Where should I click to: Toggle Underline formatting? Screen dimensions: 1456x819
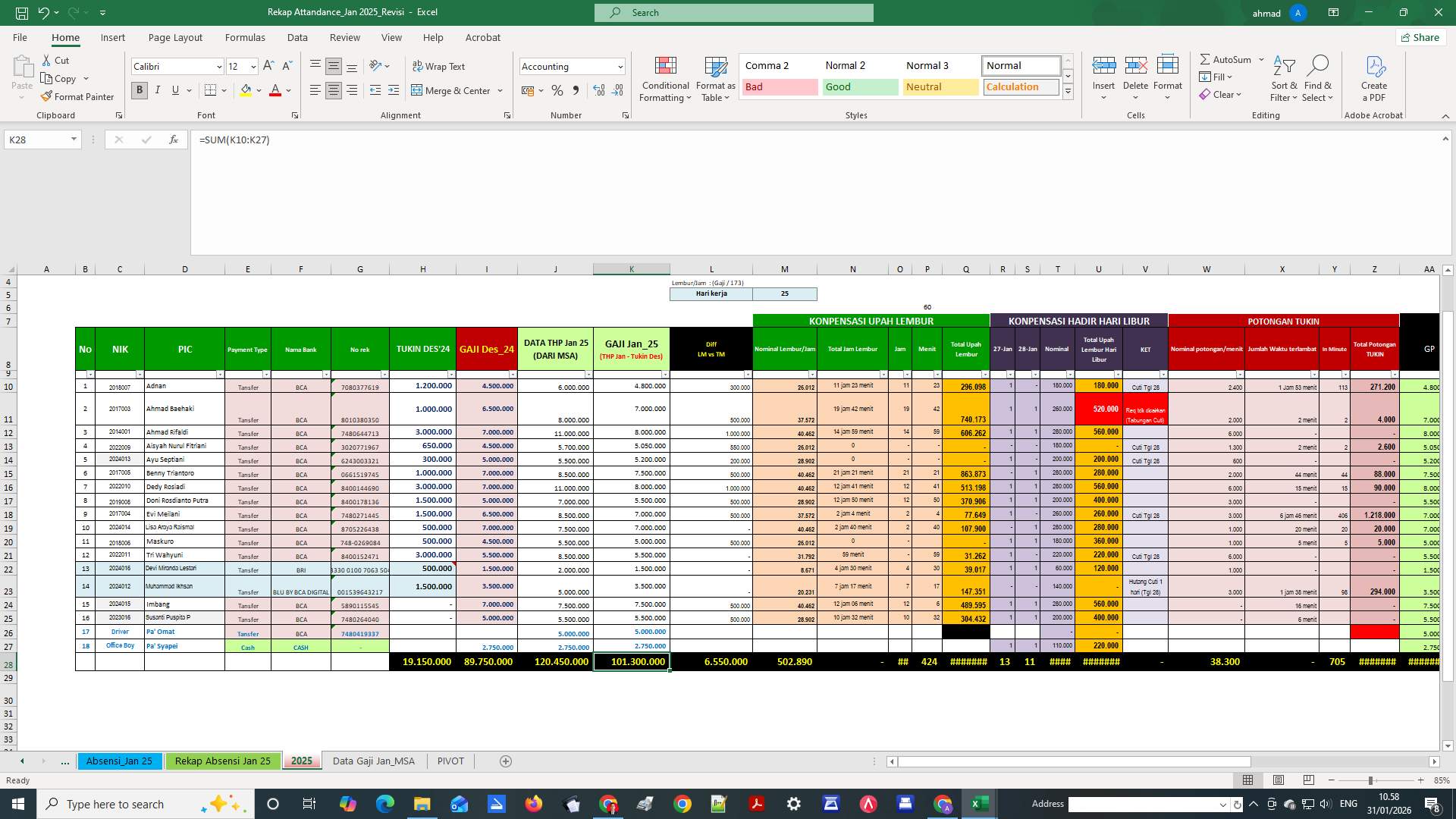174,90
